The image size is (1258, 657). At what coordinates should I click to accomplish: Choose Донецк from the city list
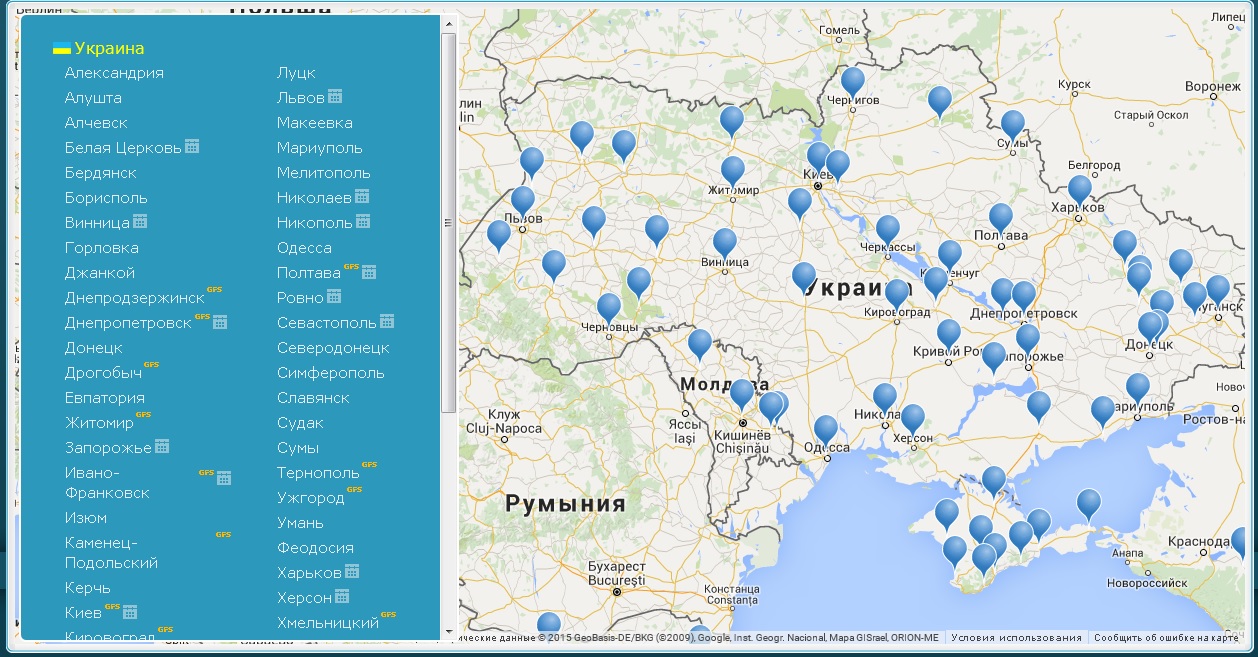click(93, 348)
